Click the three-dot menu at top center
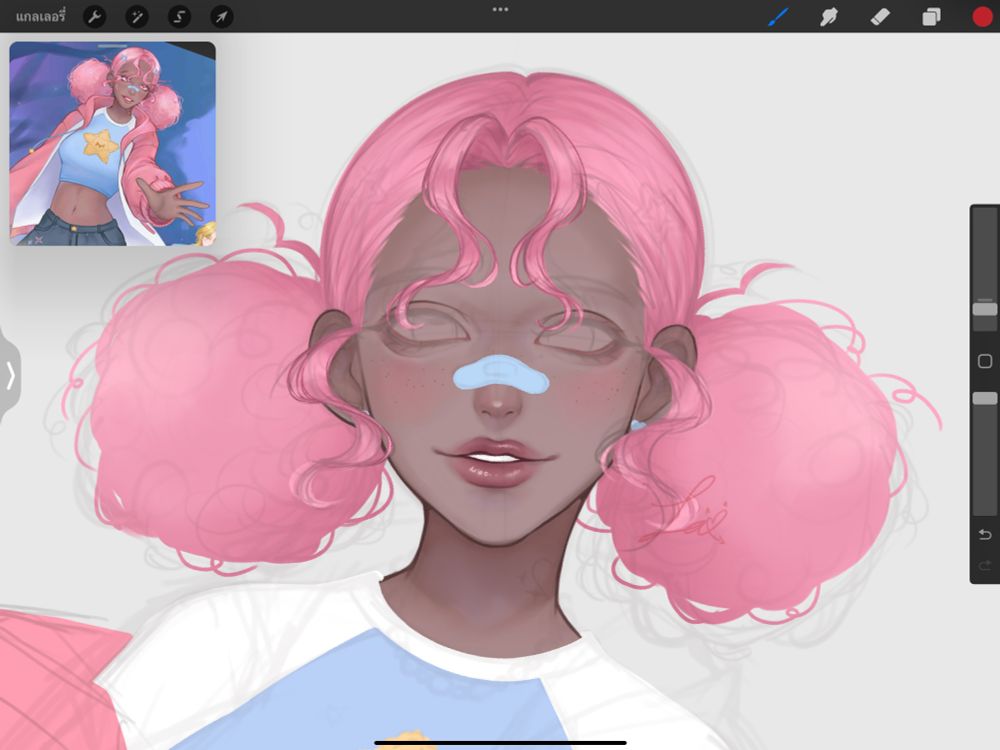Image resolution: width=1000 pixels, height=750 pixels. tap(500, 10)
